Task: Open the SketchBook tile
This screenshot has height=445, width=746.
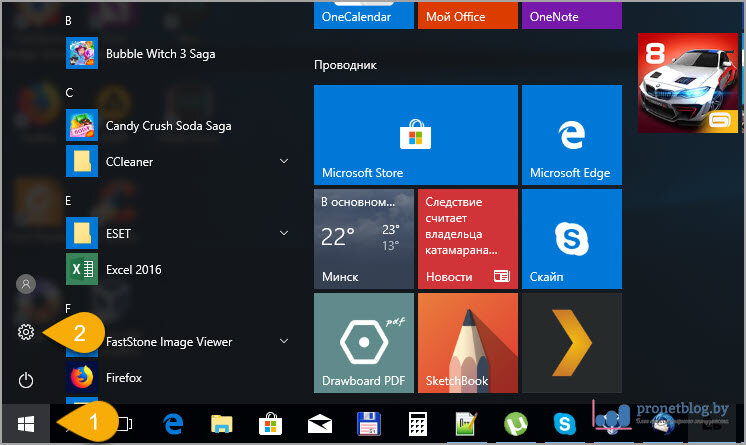Action: point(468,343)
